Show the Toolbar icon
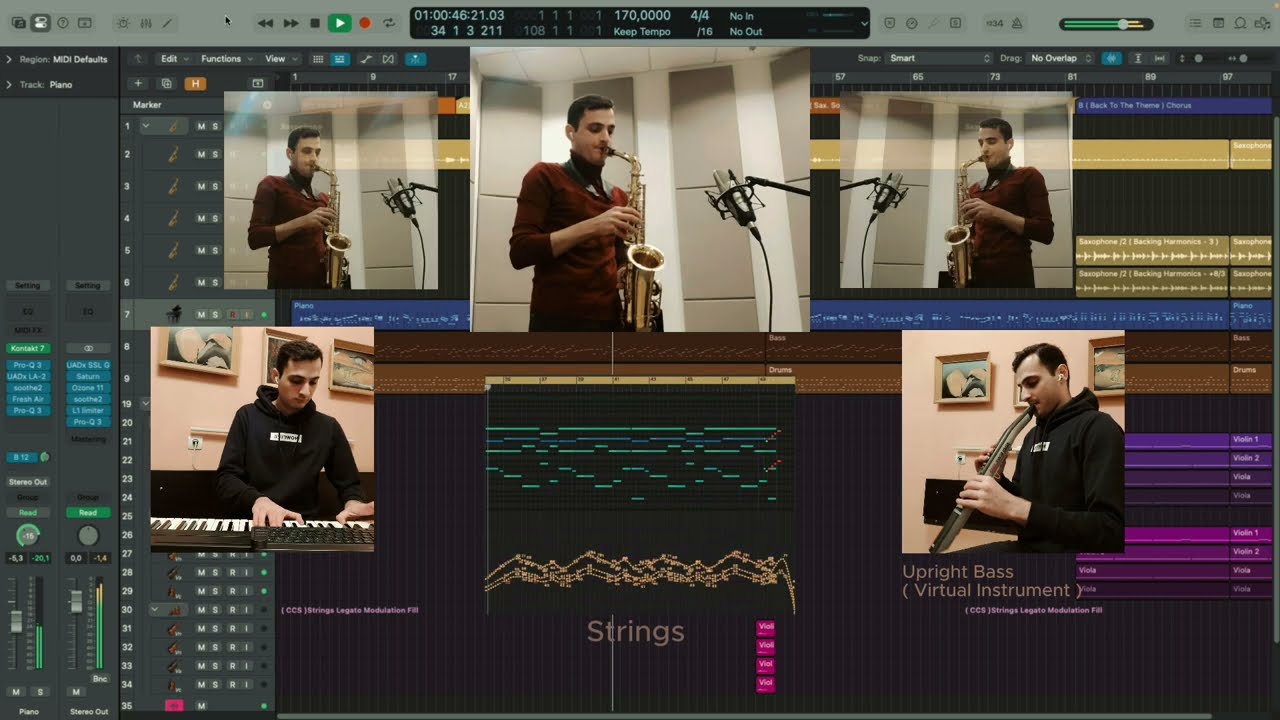This screenshot has width=1280, height=720. pyautogui.click(x=85, y=23)
